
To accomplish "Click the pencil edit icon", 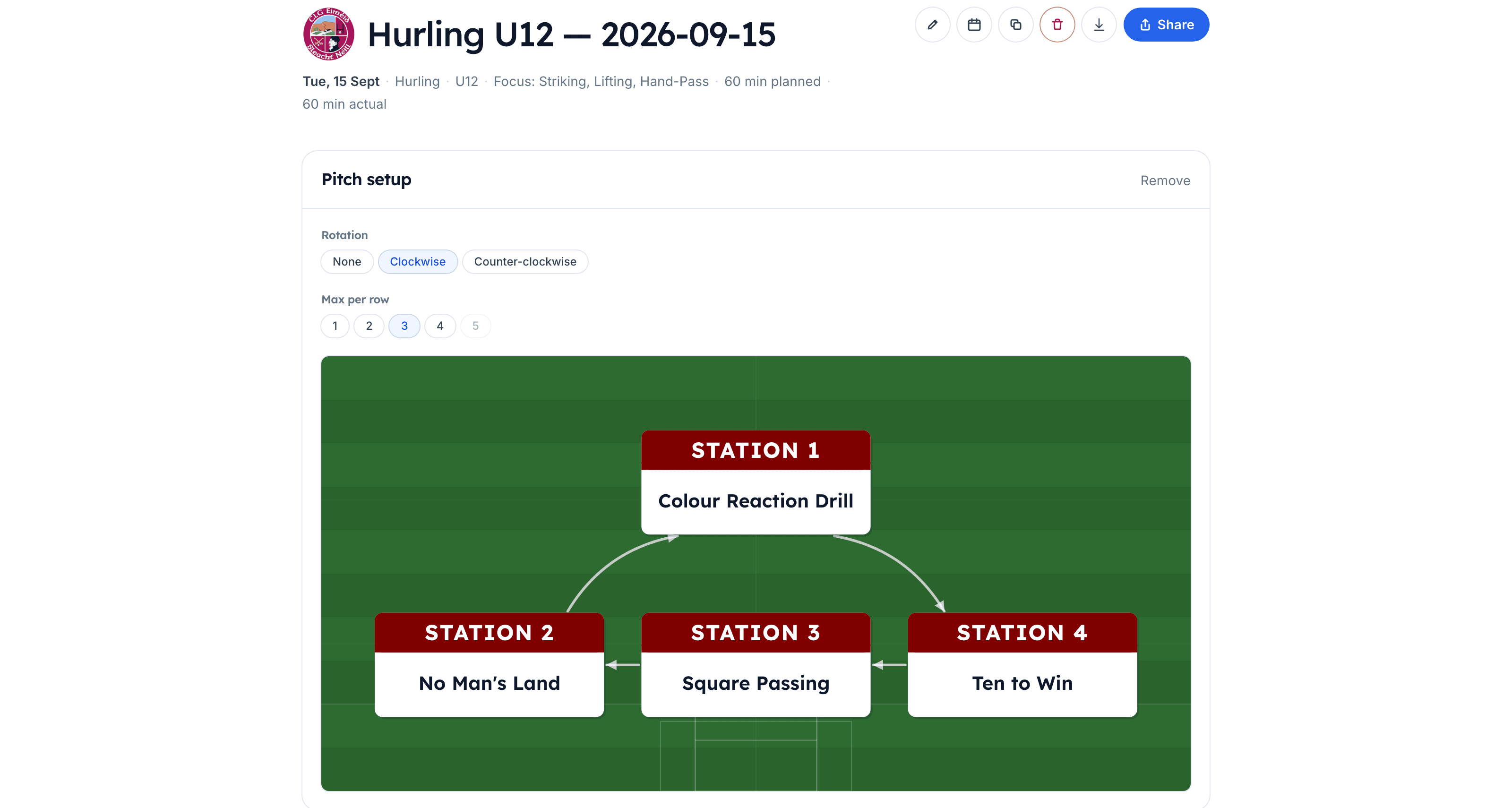I will click(932, 25).
